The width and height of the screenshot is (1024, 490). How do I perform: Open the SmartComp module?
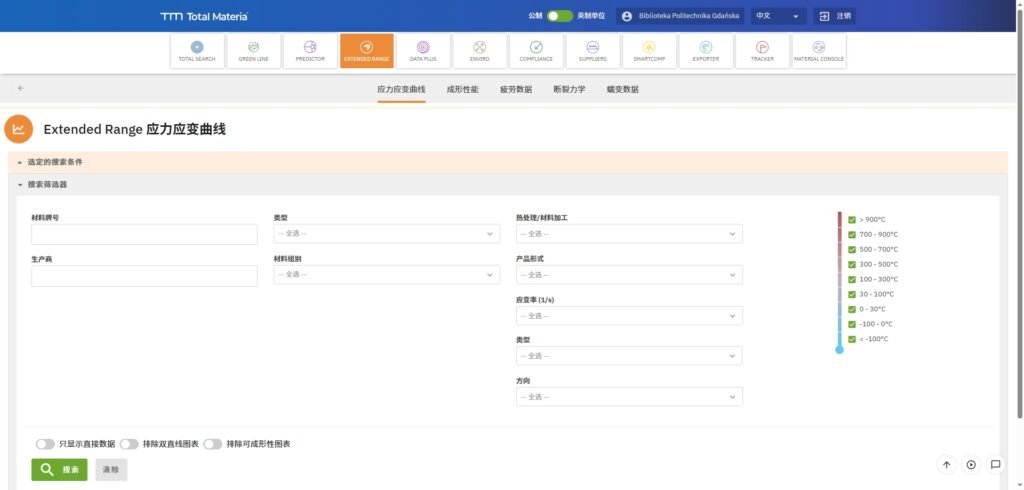pos(649,51)
